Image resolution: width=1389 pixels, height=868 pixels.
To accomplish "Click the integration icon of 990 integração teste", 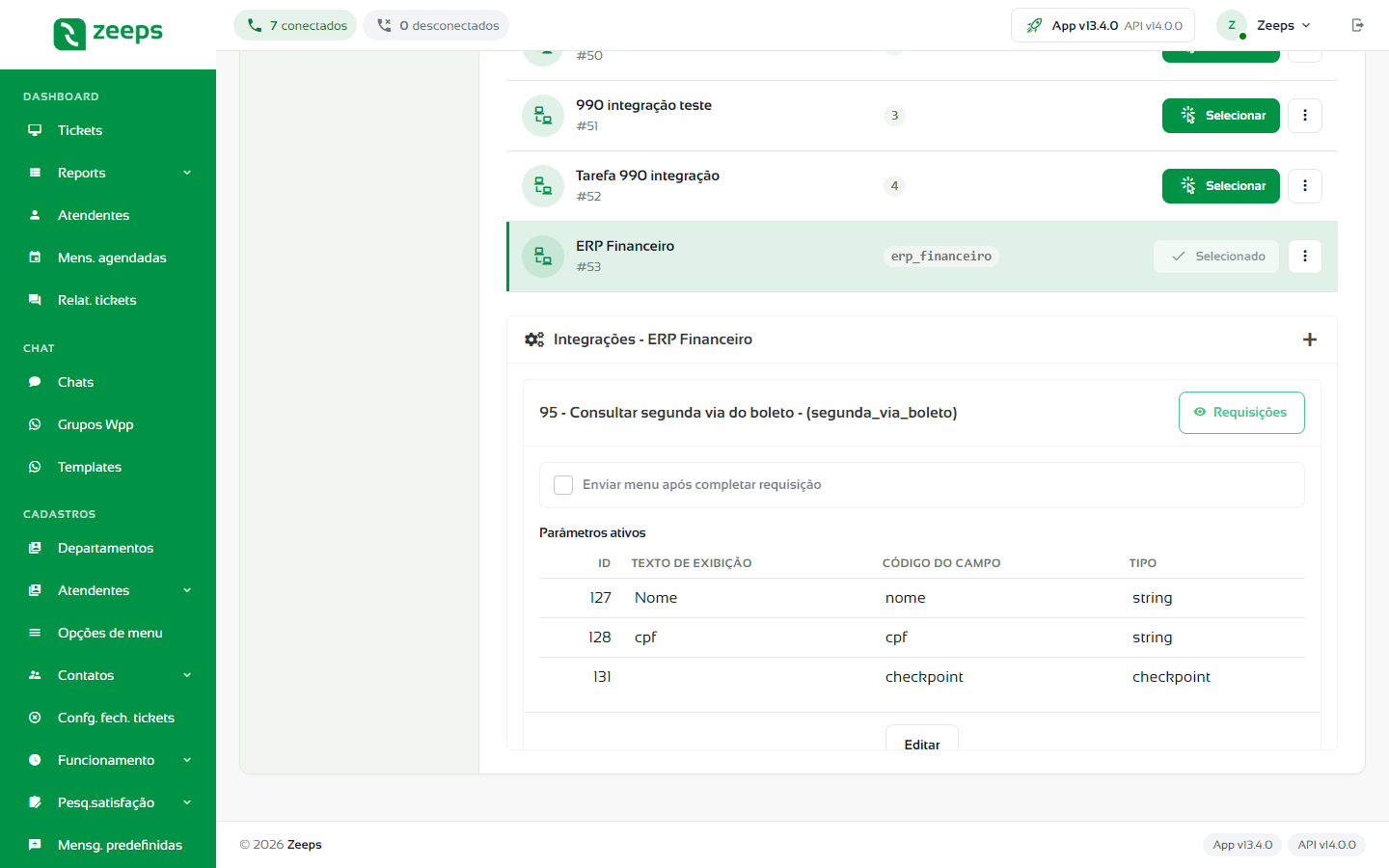I will 543,116.
